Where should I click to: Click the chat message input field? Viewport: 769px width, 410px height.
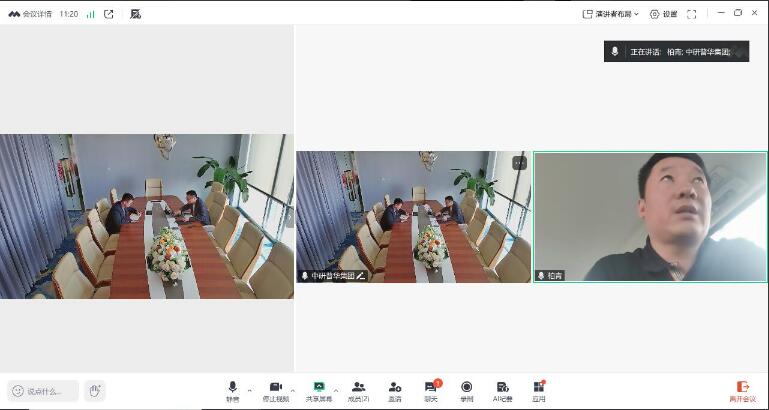coord(50,391)
